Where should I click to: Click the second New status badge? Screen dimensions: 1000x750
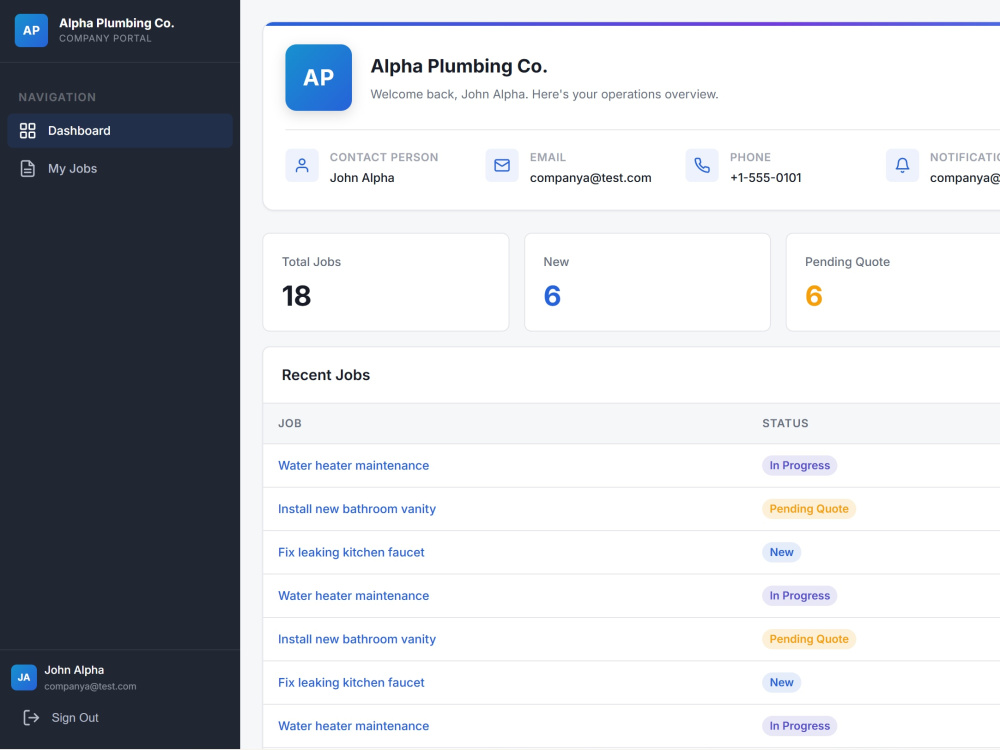(781, 682)
